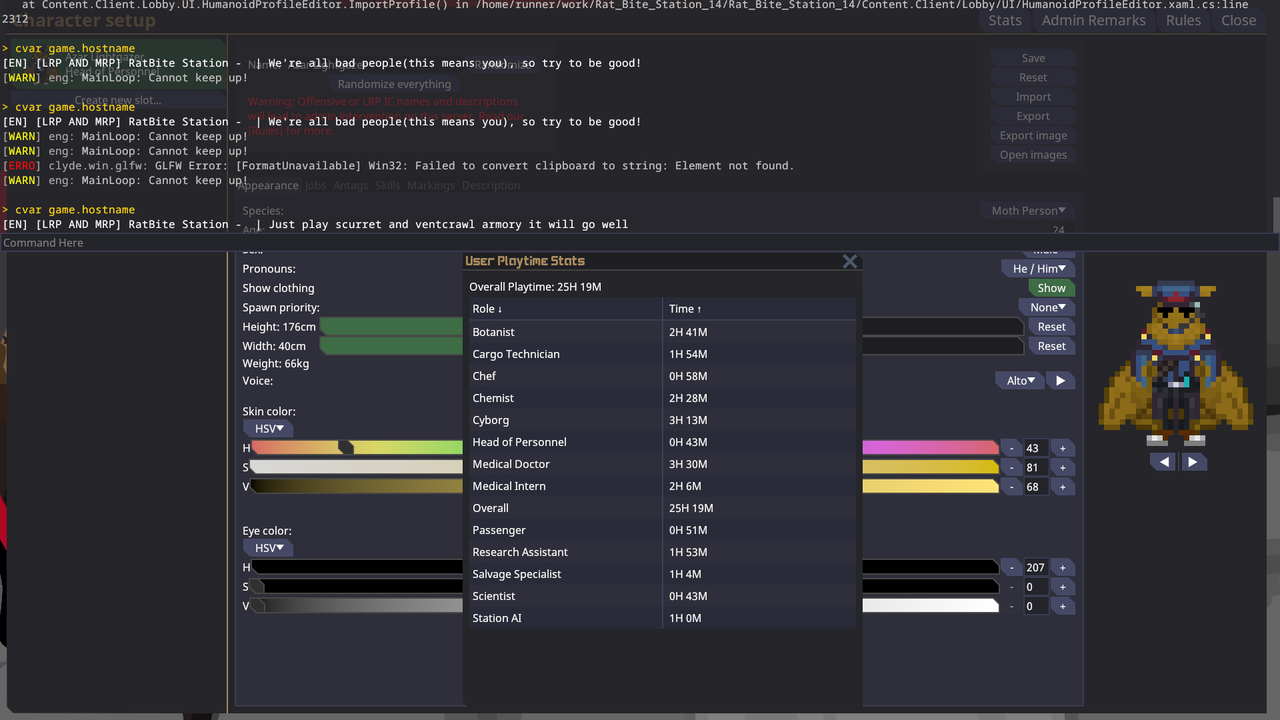Click the moth character preview sprite
Viewport: 1280px width, 720px height.
[x=1176, y=364]
